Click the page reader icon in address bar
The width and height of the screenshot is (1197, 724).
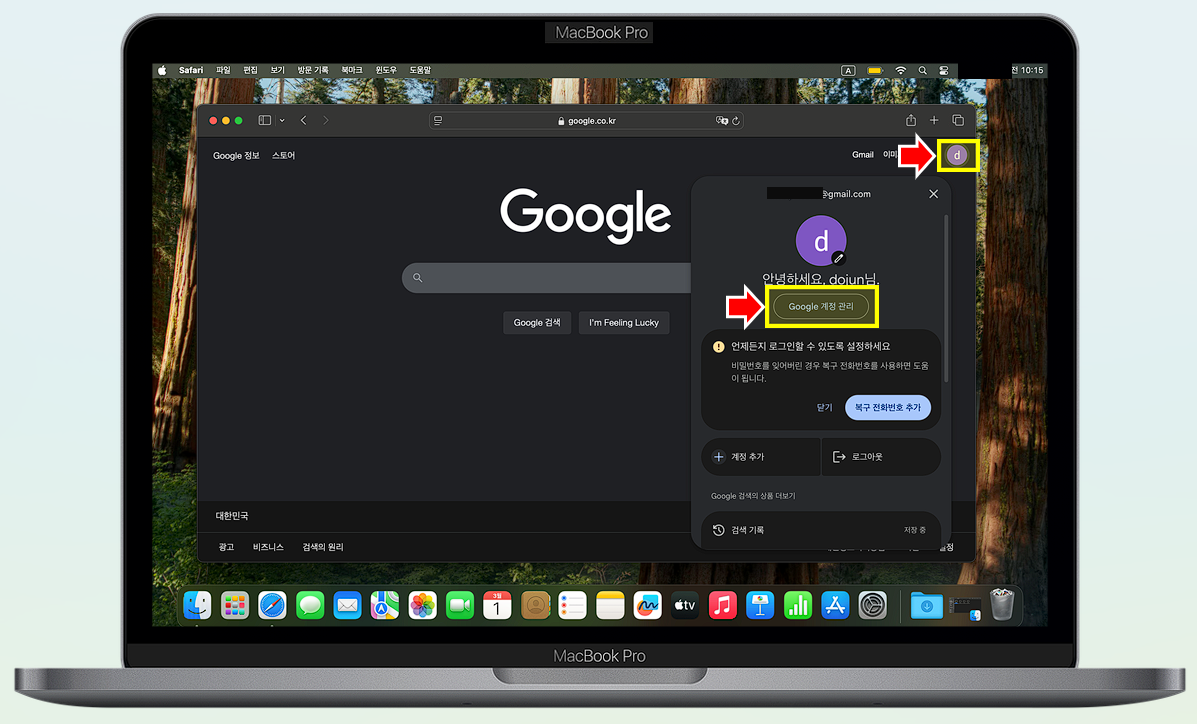click(438, 121)
